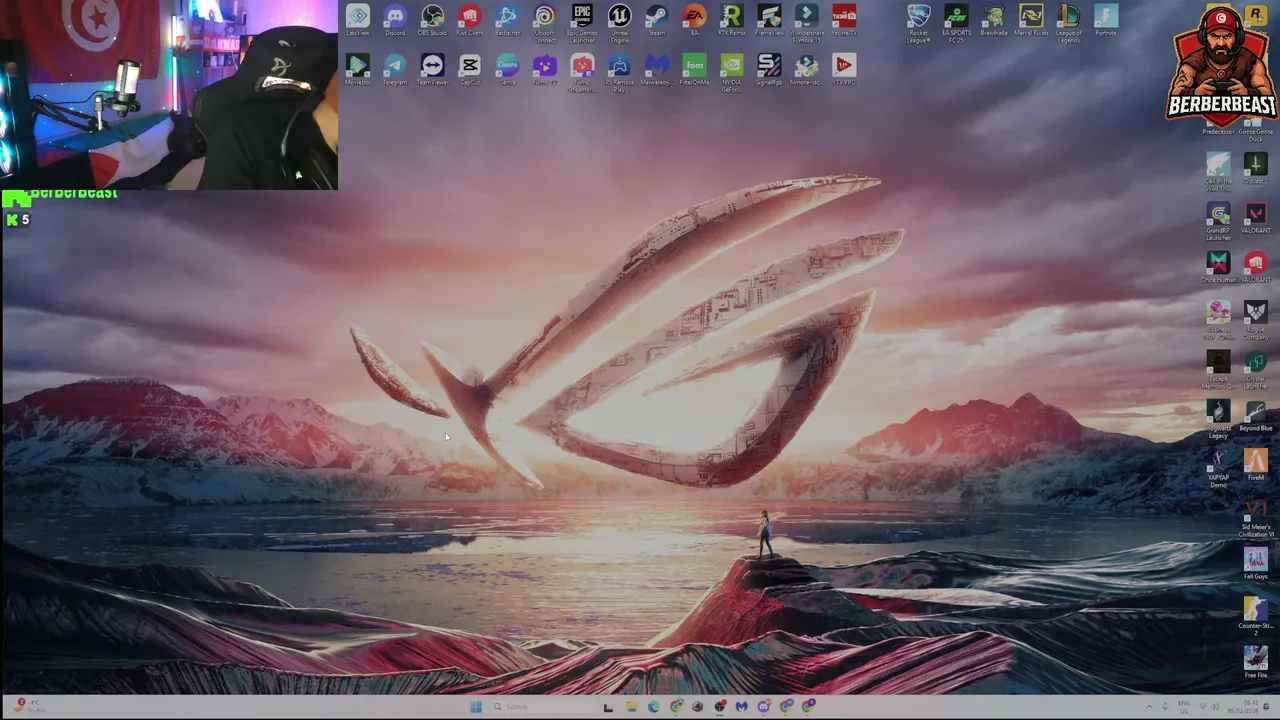Select the RTX Remix icon
This screenshot has width=1280, height=720.
coord(732,20)
